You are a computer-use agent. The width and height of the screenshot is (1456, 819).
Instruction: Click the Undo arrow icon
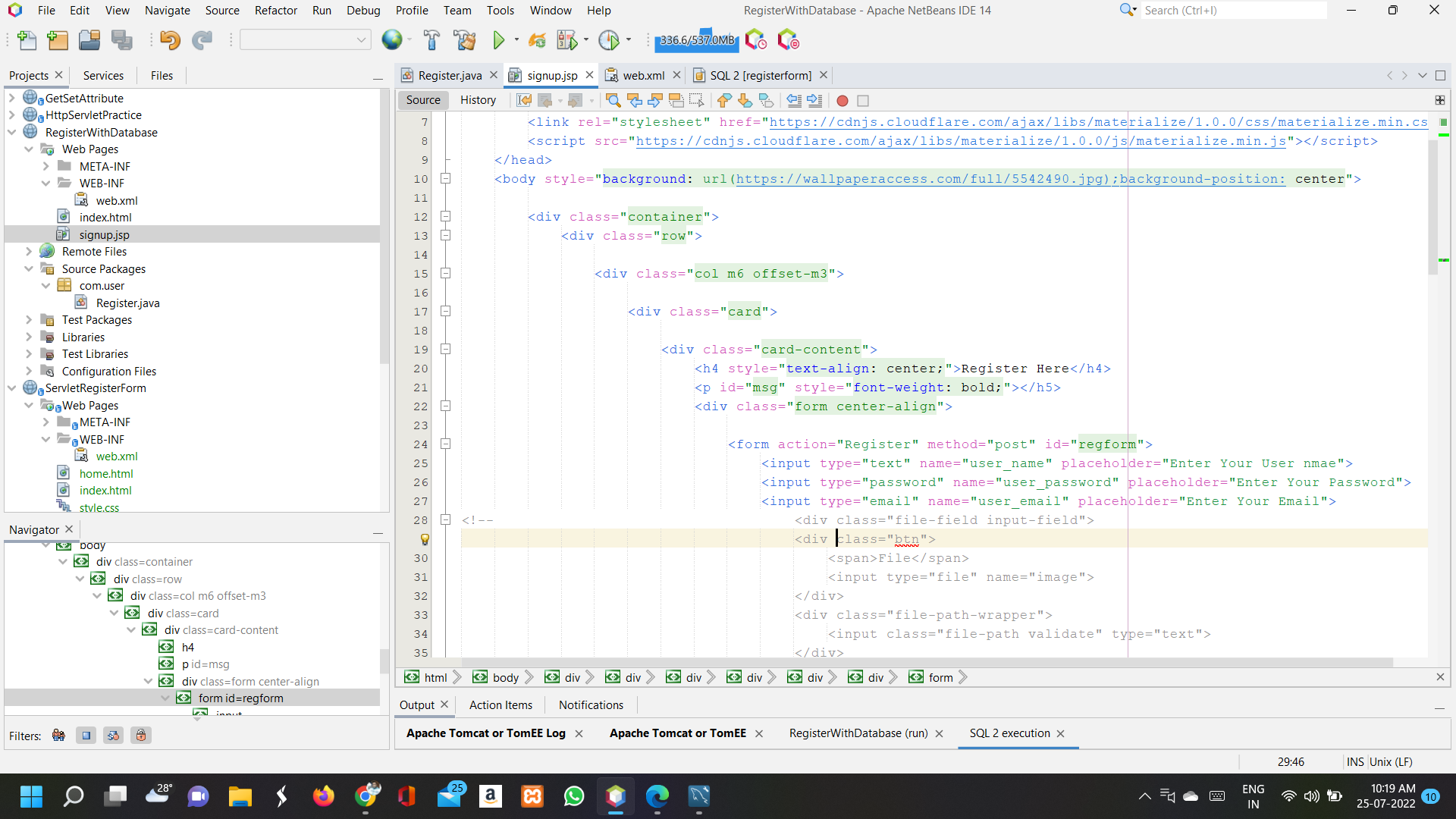click(x=170, y=40)
